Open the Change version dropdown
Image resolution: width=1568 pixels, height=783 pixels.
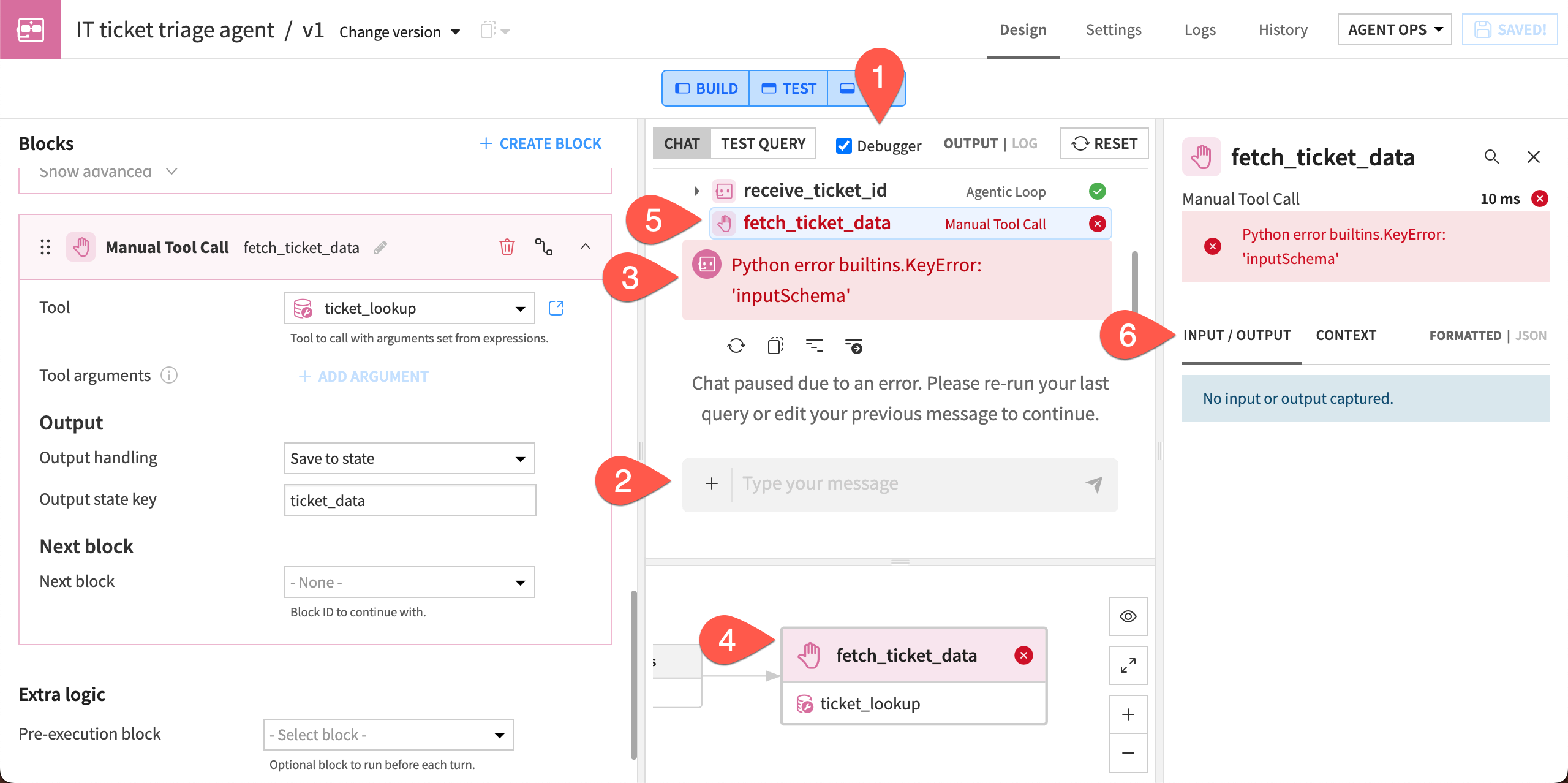tap(399, 31)
